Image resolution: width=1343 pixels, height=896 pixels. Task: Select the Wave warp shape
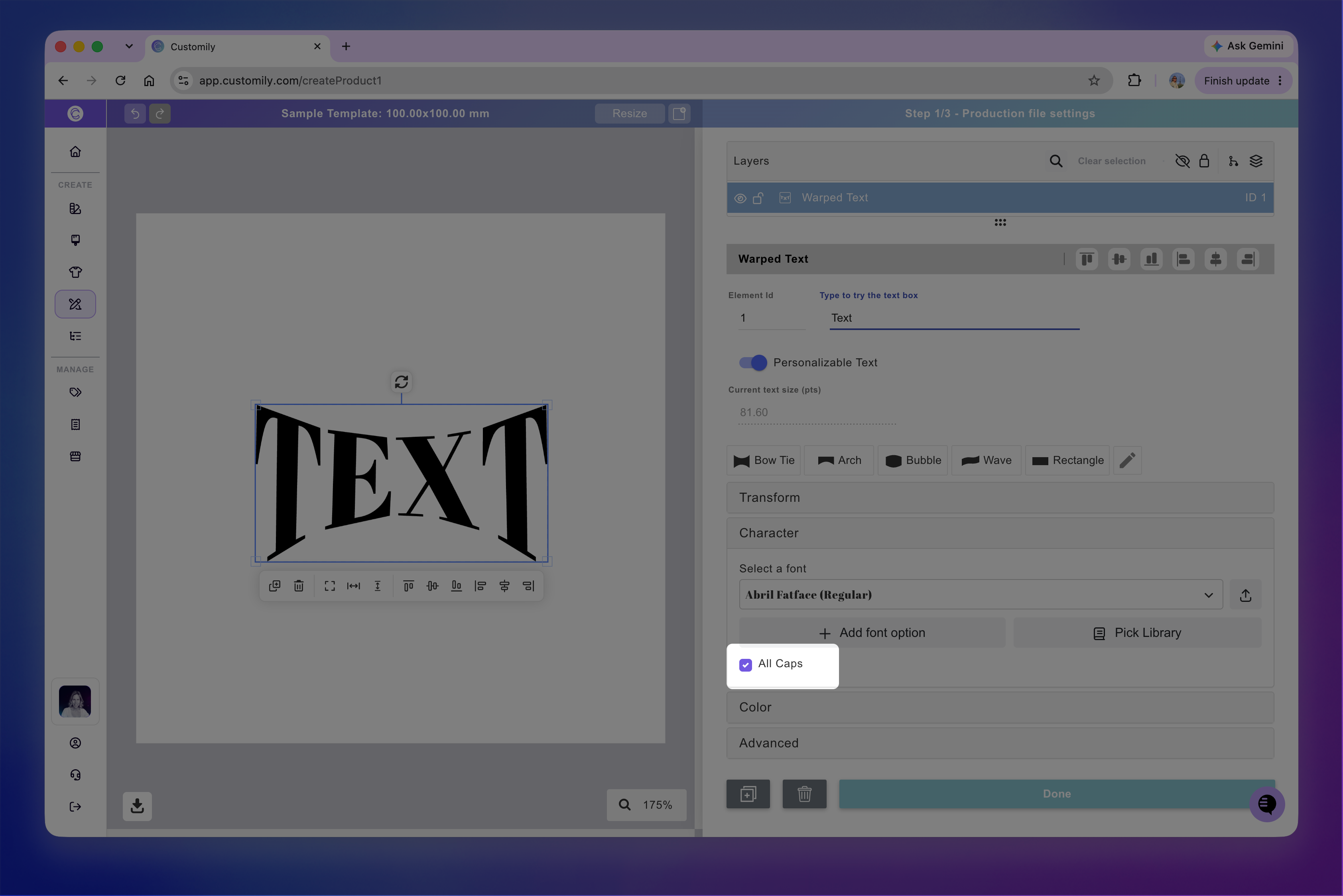click(986, 461)
